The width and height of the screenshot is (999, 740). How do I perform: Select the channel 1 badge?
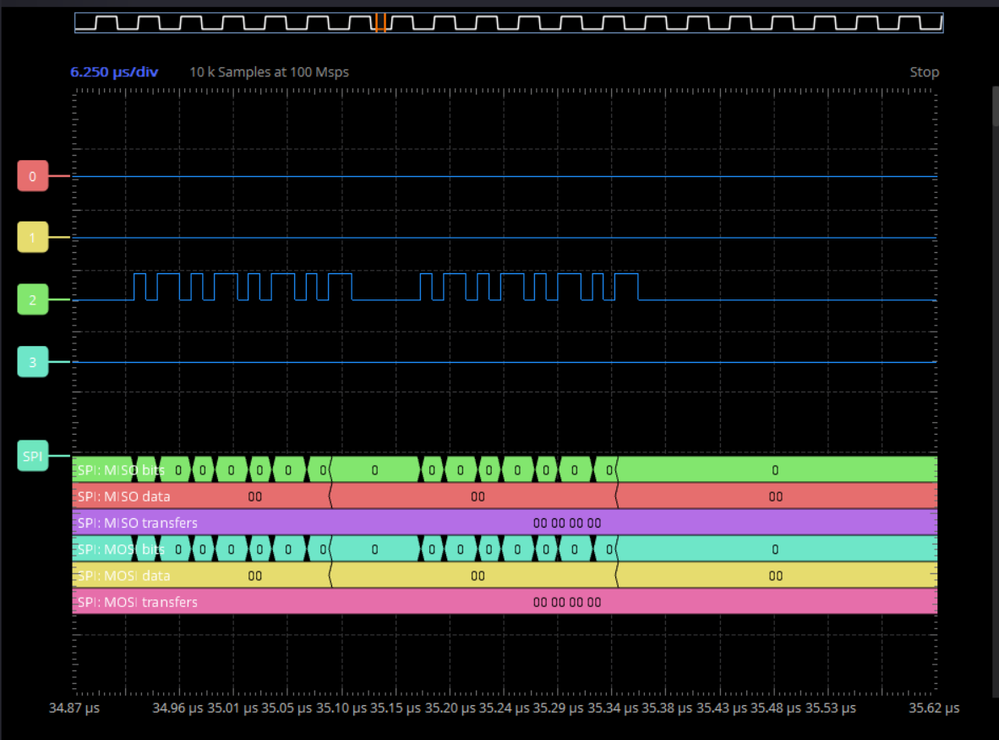32,237
